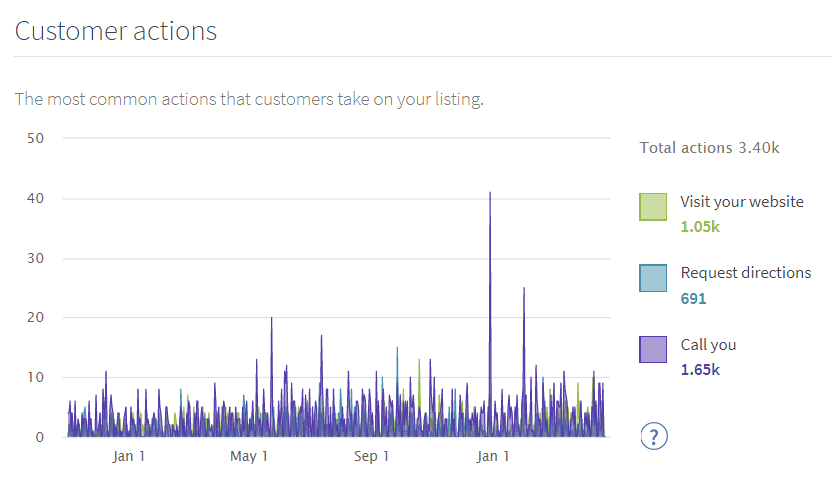The image size is (832, 491).
Task: Click the Call you legend label
Action: tap(708, 344)
